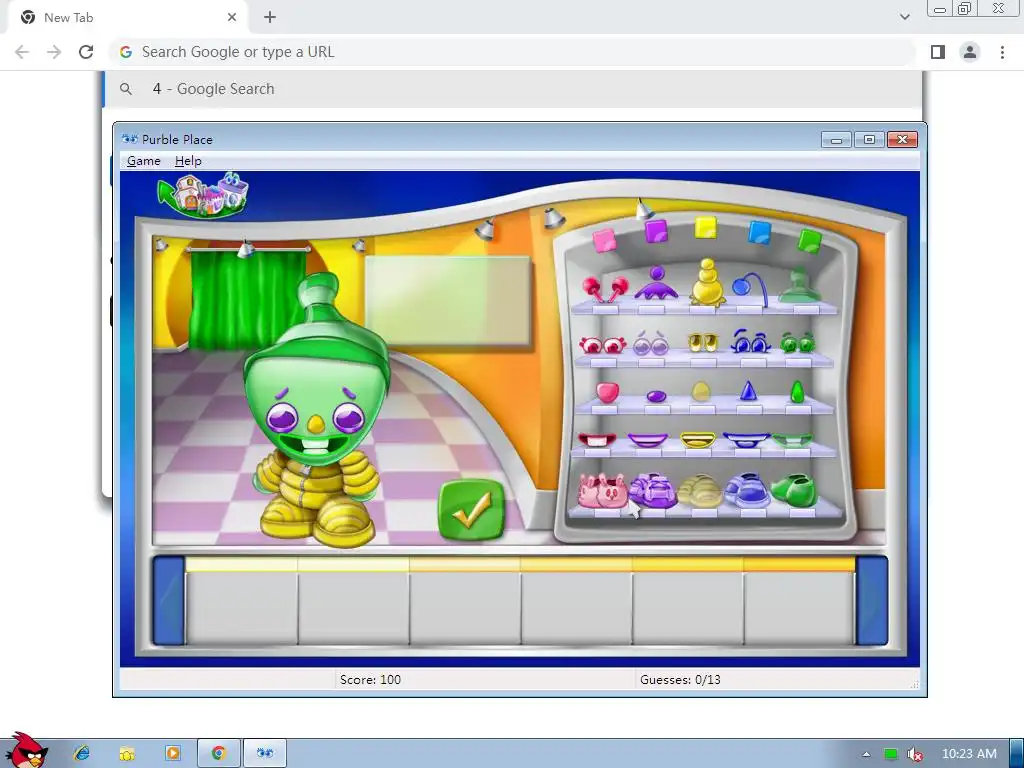Select the '4 - Google Search' suggestion
The height and width of the screenshot is (768, 1024).
pos(513,89)
